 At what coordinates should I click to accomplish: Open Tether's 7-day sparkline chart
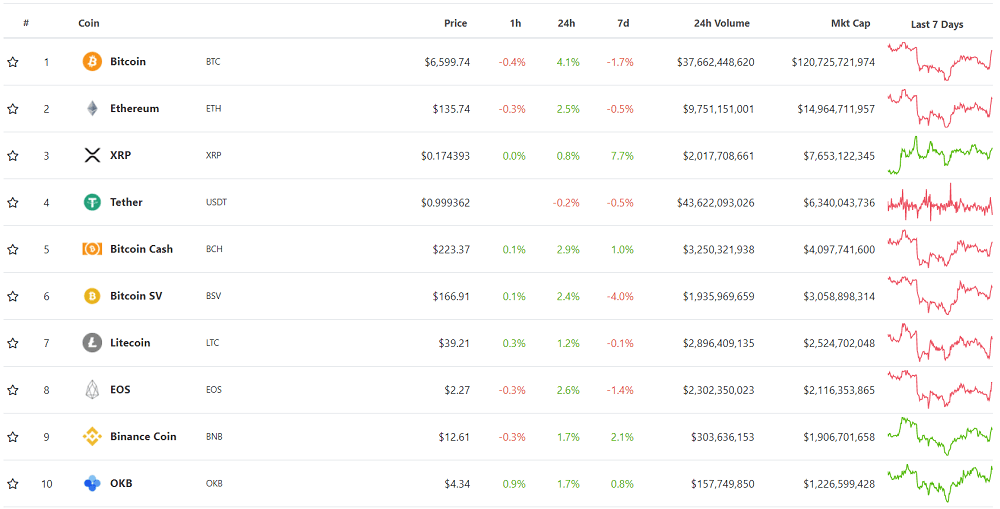[940, 202]
